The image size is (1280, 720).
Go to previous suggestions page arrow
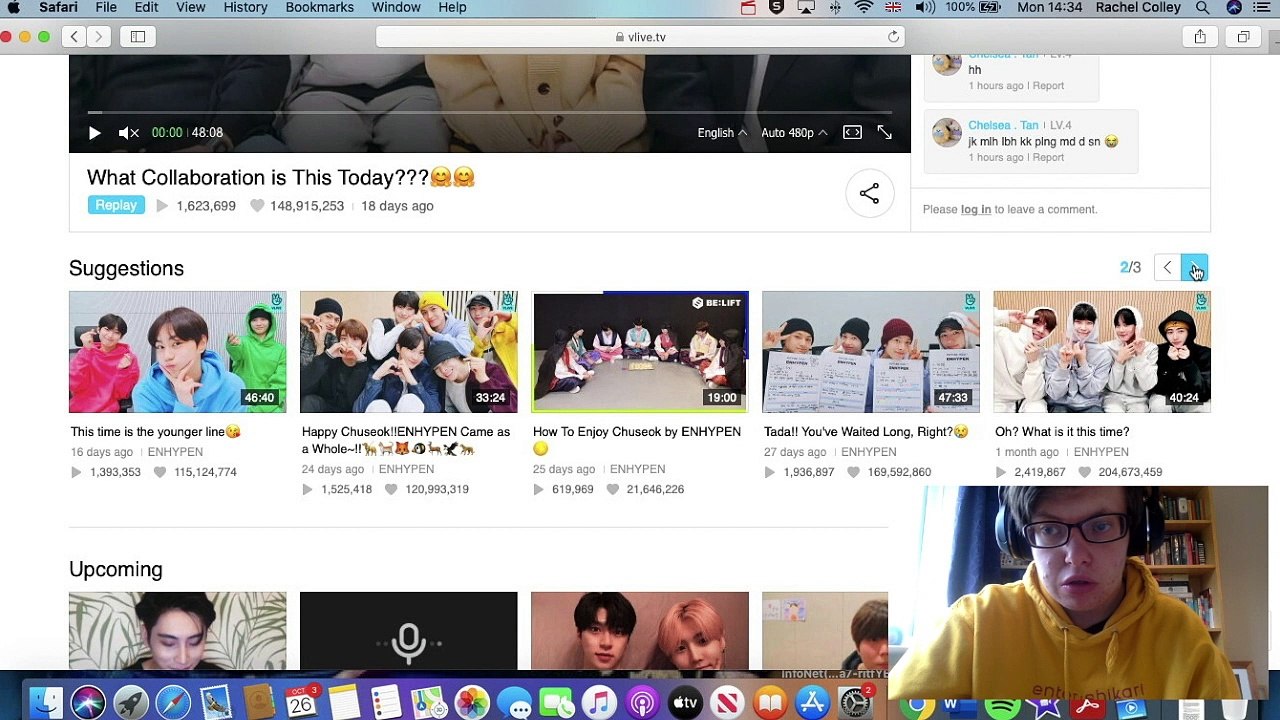pyautogui.click(x=1167, y=268)
